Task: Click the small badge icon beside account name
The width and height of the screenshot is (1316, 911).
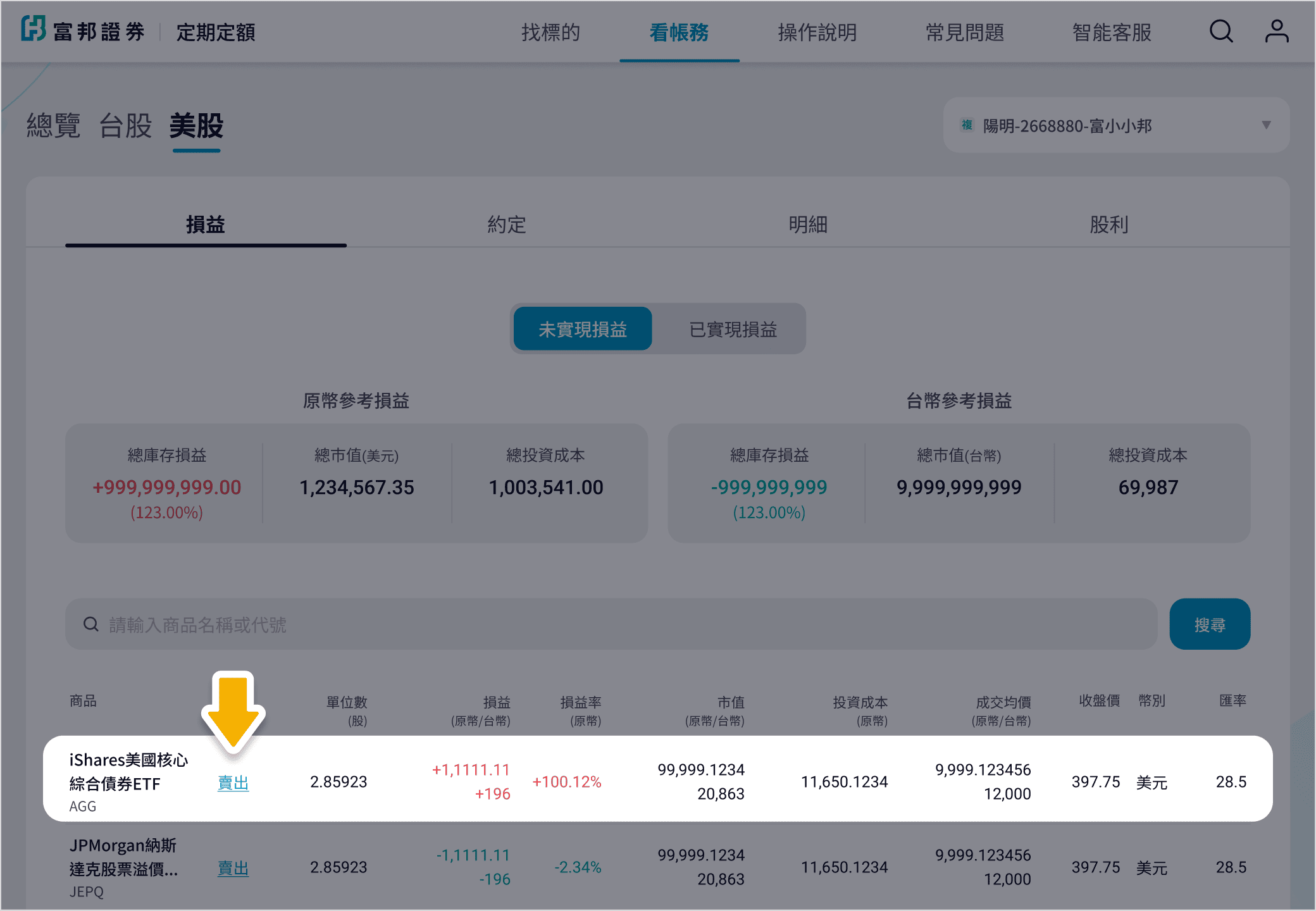Action: coord(967,125)
